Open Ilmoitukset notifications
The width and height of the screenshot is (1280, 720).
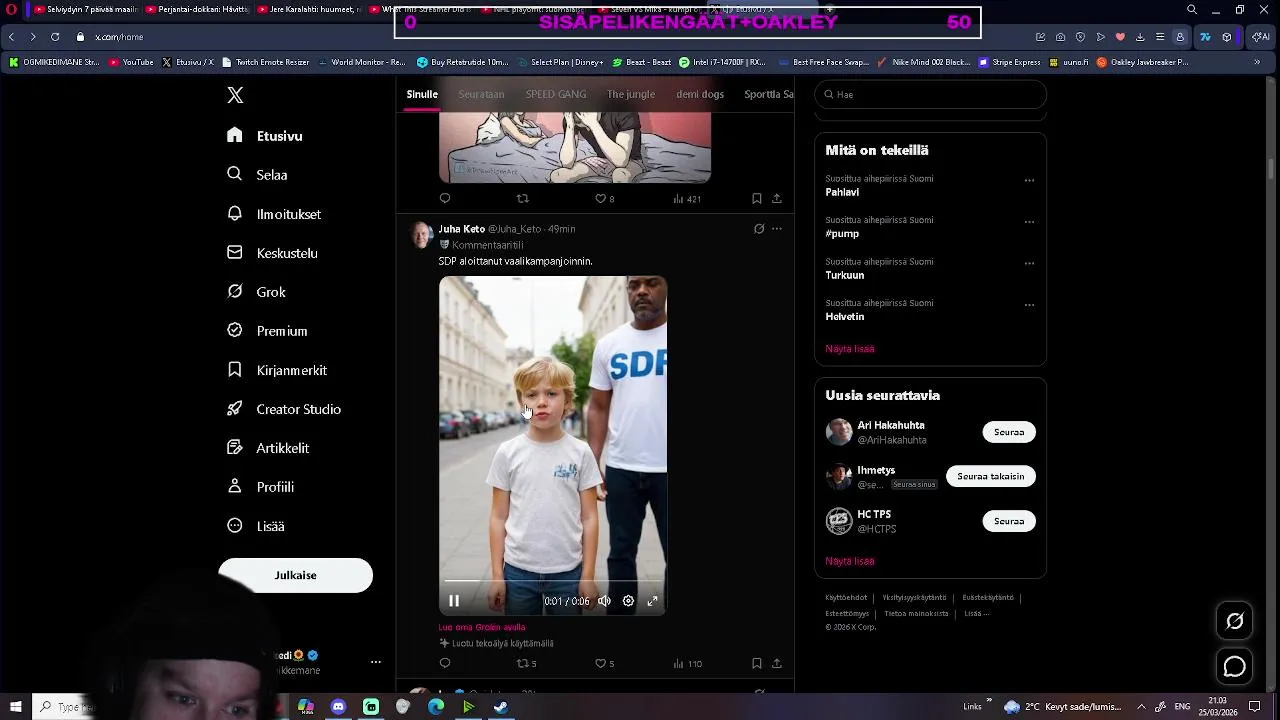coord(274,214)
